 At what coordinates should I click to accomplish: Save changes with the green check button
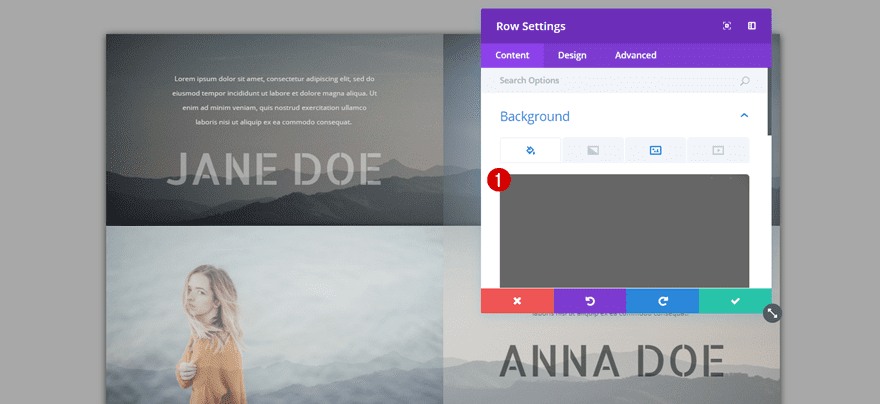[x=735, y=301]
